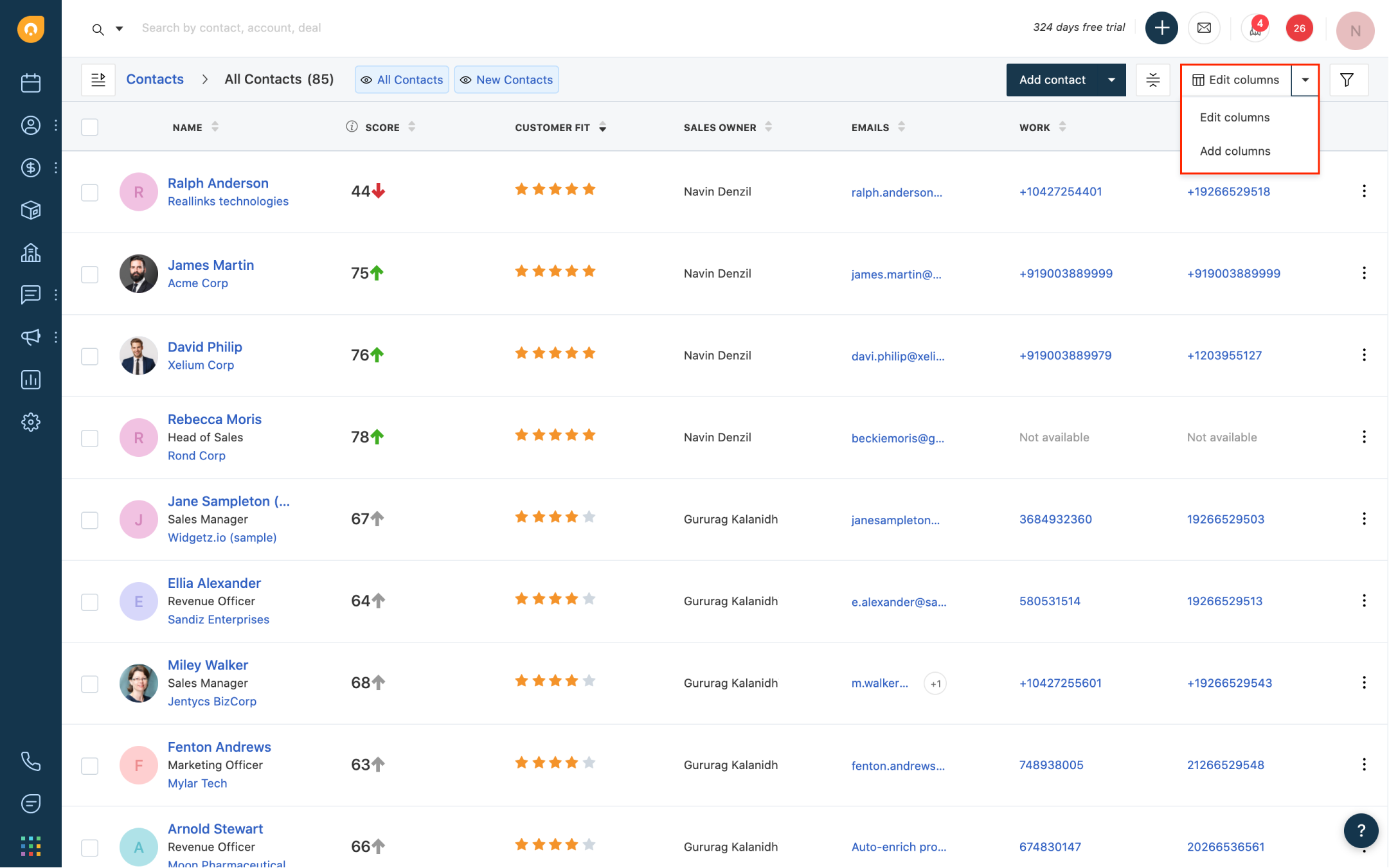
Task: Select the conversations icon in sidebar
Action: click(x=30, y=295)
